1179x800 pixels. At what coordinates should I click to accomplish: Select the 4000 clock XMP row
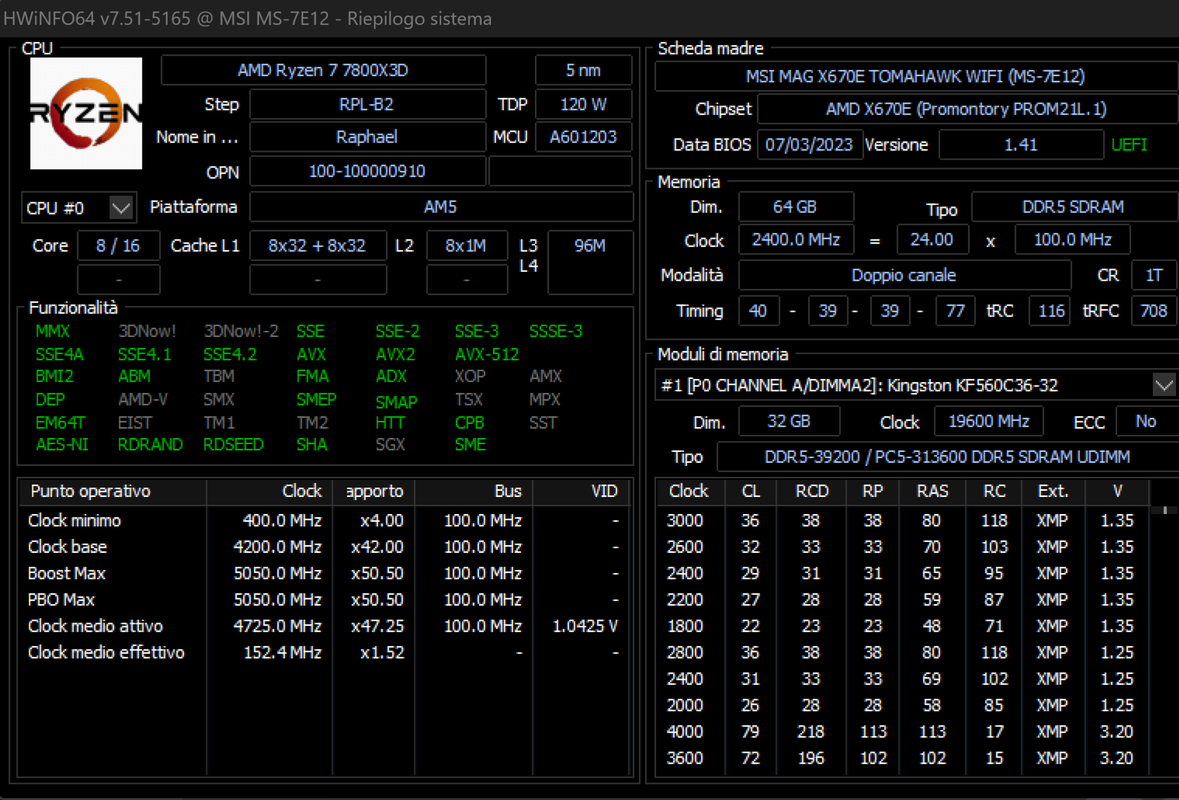click(x=902, y=732)
